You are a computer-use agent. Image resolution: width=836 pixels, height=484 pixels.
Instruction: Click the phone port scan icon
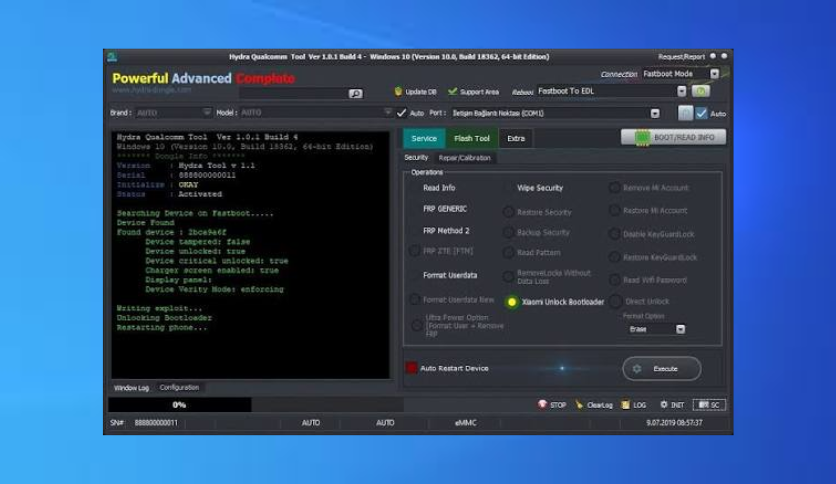(x=686, y=113)
